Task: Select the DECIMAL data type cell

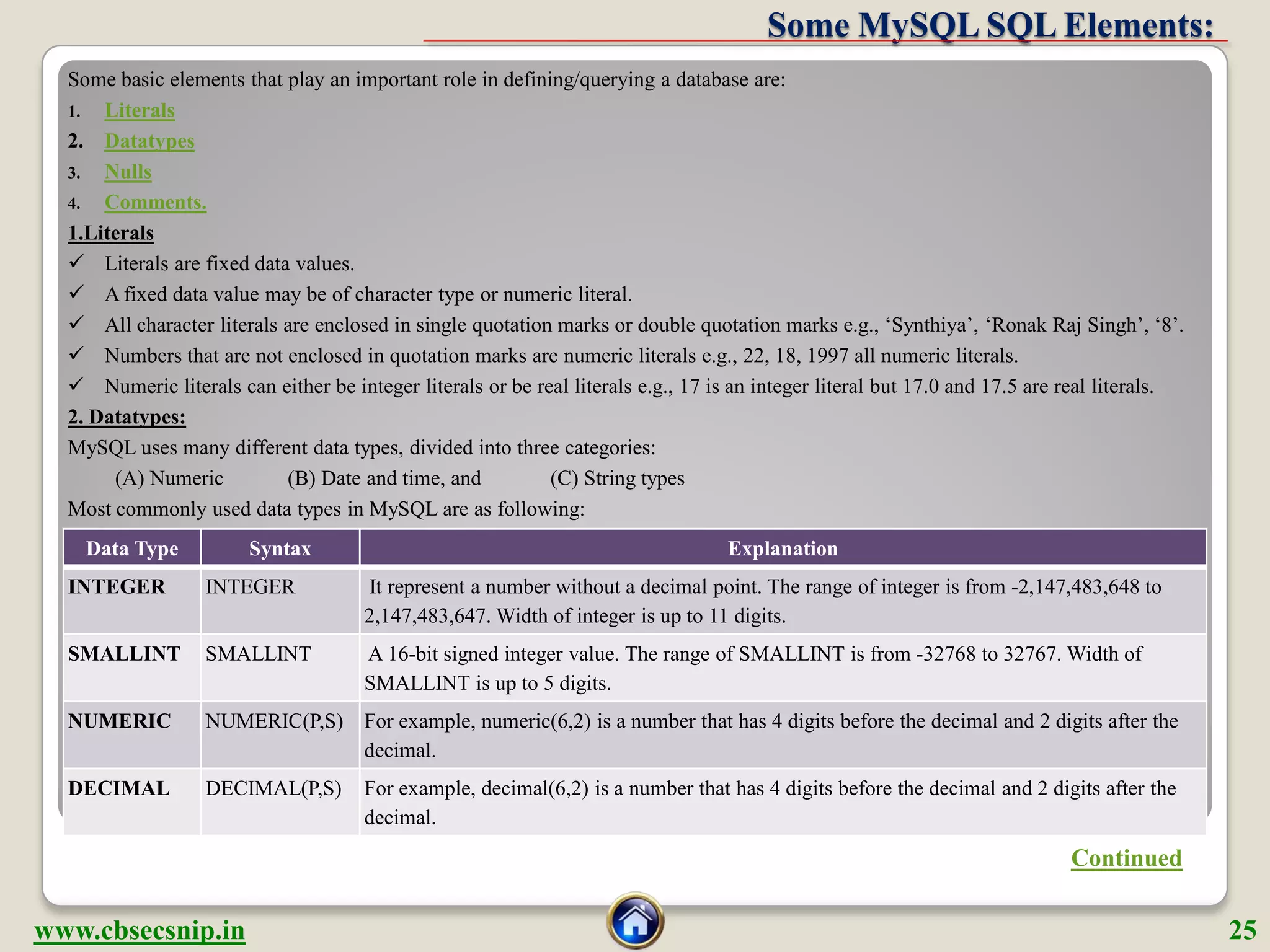Action: point(119,788)
